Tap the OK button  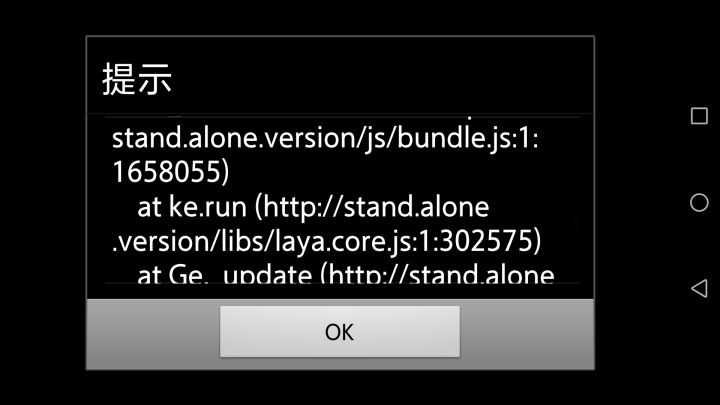point(339,331)
